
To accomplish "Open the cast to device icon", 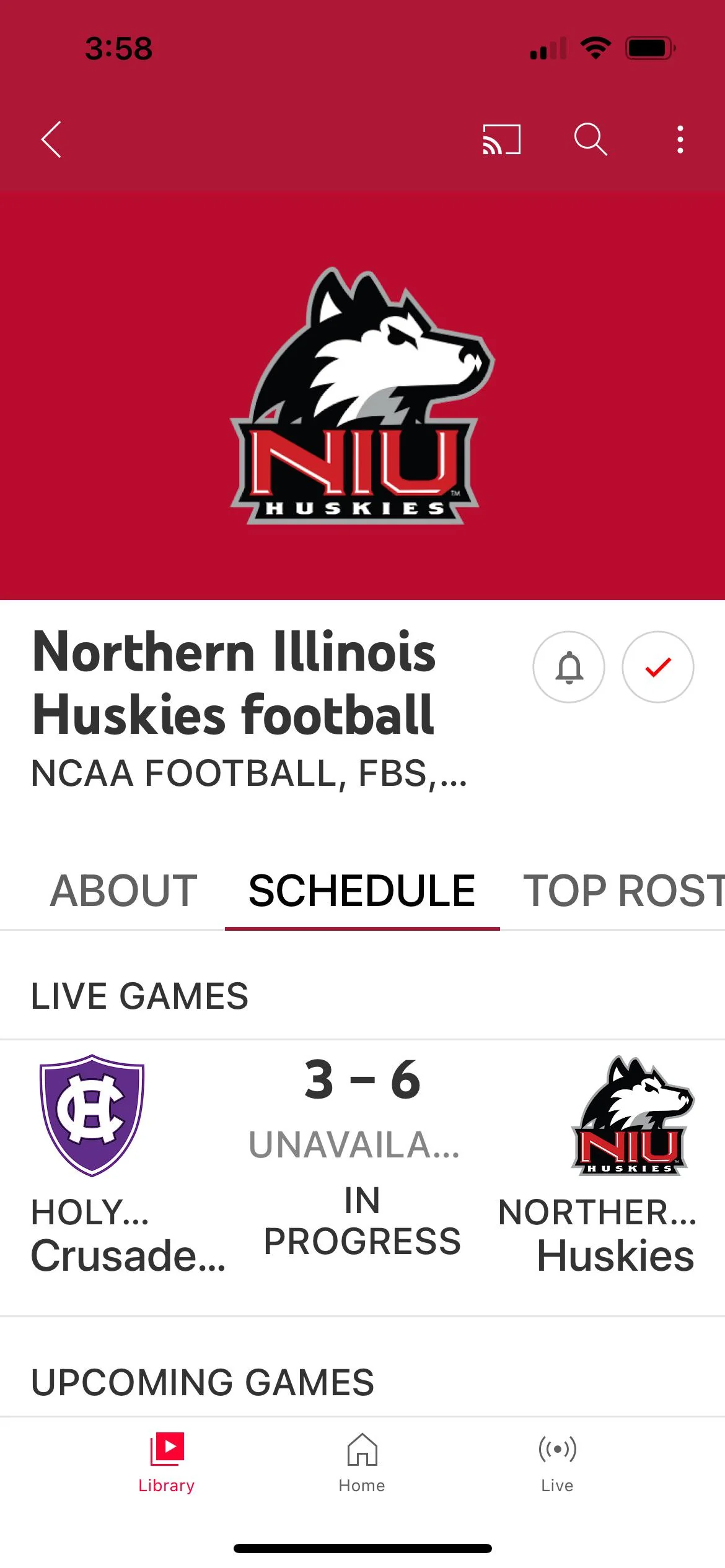I will point(501,139).
